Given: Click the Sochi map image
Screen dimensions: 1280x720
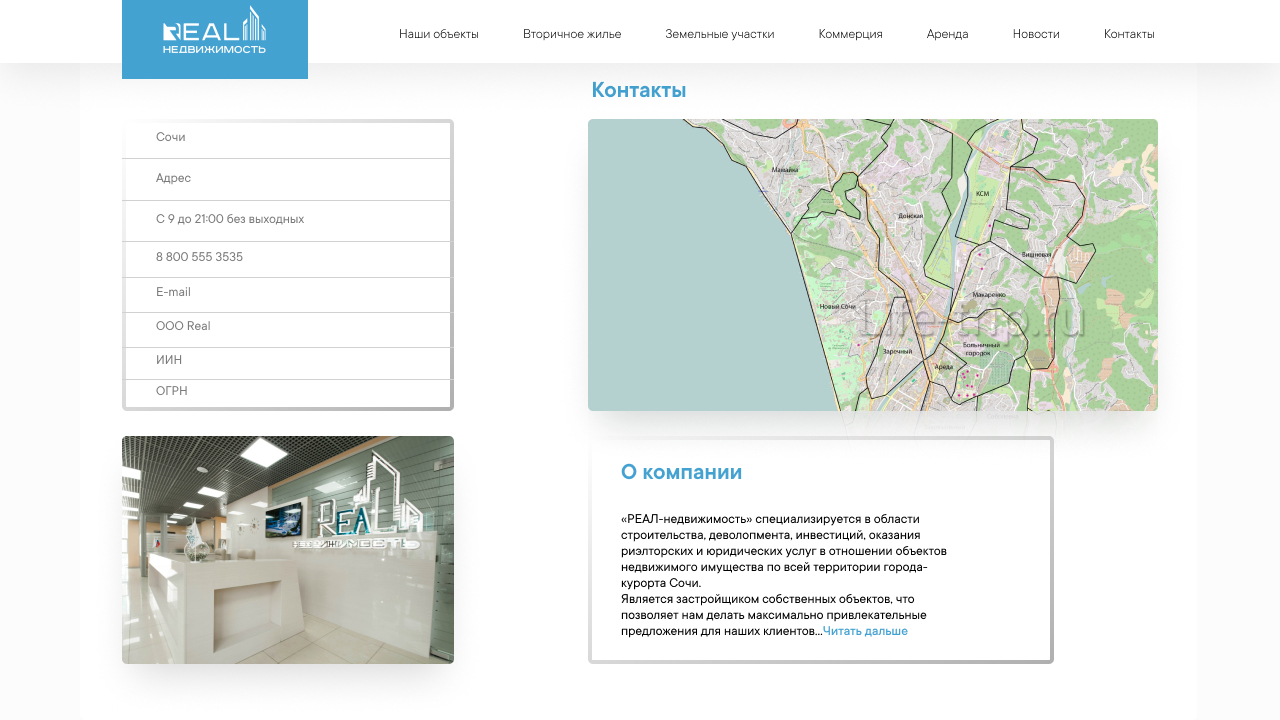Looking at the screenshot, I should 873,265.
